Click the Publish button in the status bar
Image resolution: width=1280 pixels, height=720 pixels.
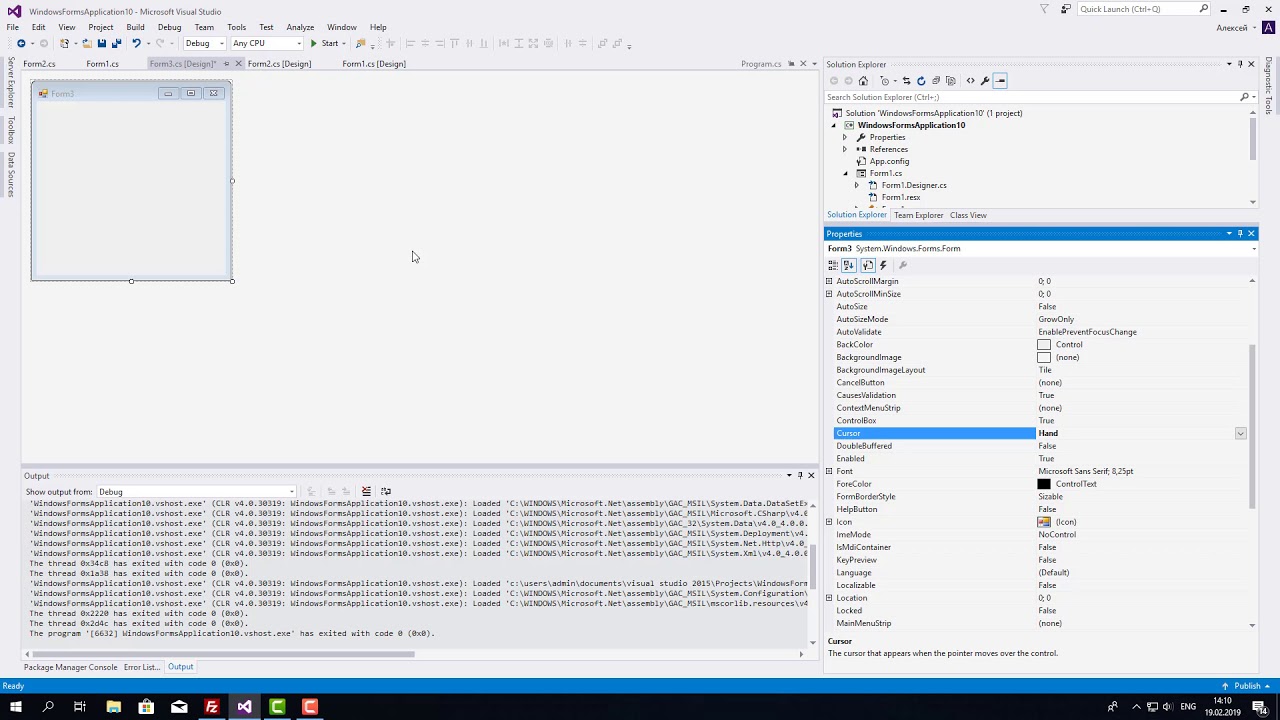tap(1247, 686)
